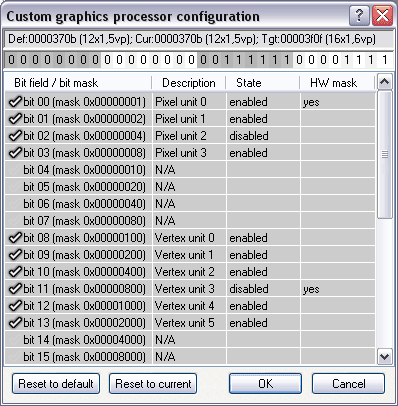Click the scroll up arrow of the list
This screenshot has height=406, width=398.
(x=385, y=82)
